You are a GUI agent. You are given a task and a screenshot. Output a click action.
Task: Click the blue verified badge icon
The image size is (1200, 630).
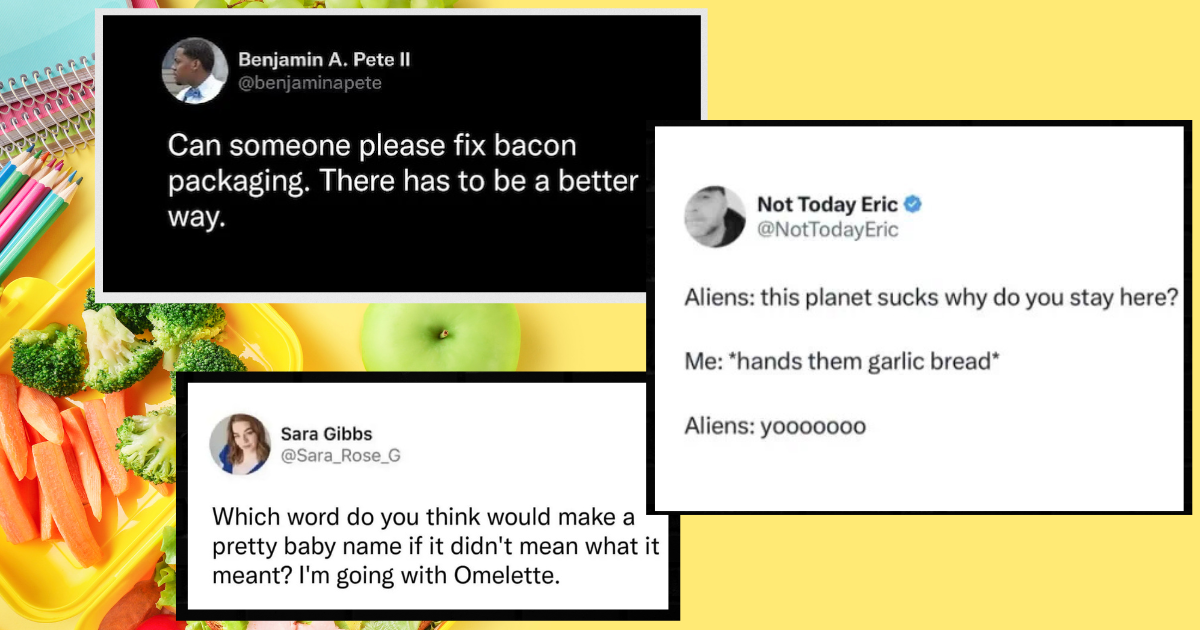913,205
